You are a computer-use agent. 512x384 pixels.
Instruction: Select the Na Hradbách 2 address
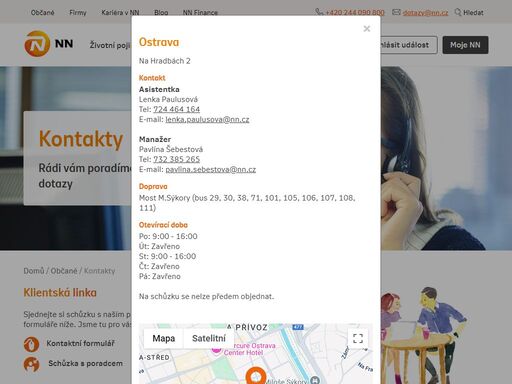[165, 61]
